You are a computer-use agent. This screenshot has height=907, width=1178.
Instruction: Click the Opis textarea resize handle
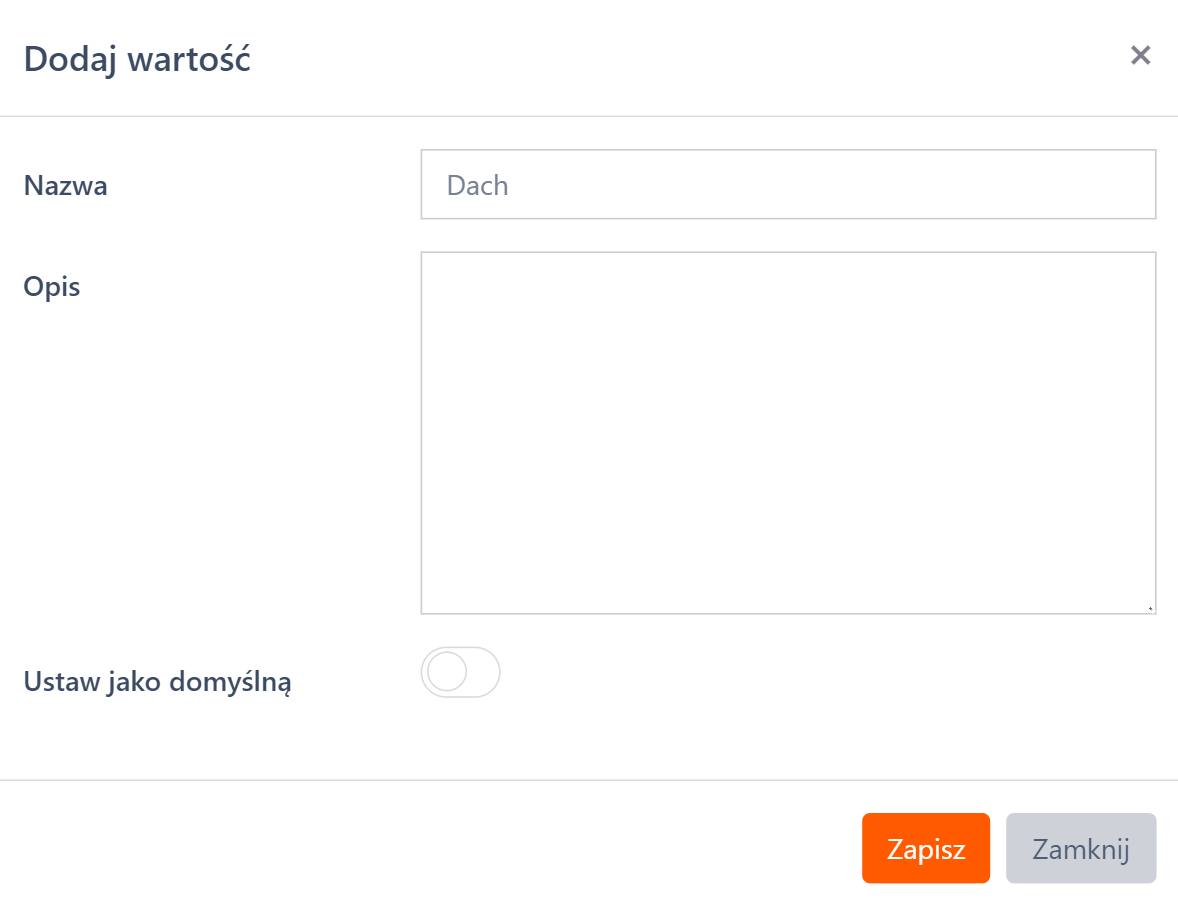point(1150,608)
